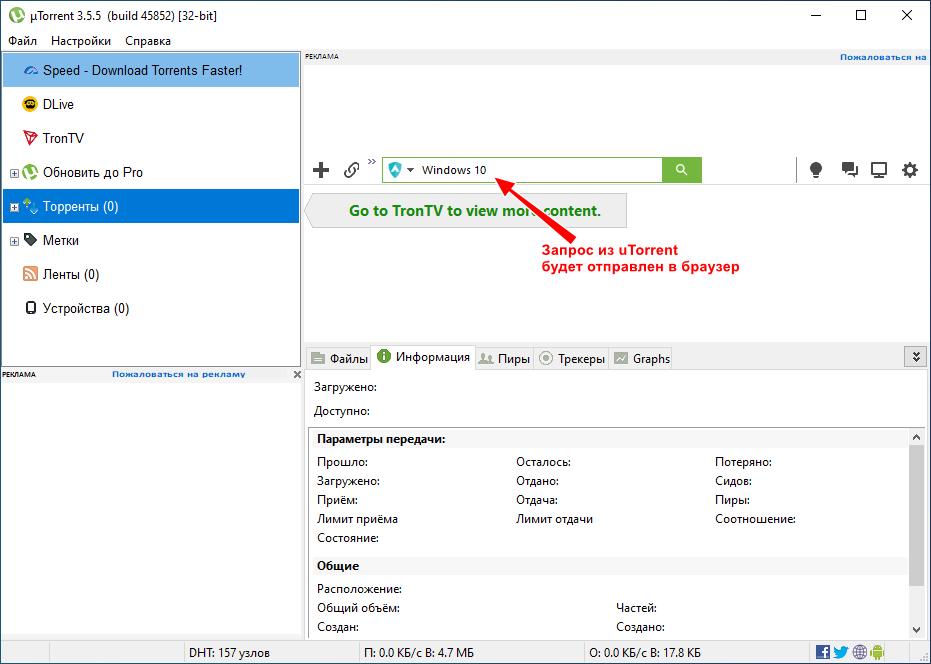Close the sidebar ad with X button
931x664 pixels.
pyautogui.click(x=296, y=374)
